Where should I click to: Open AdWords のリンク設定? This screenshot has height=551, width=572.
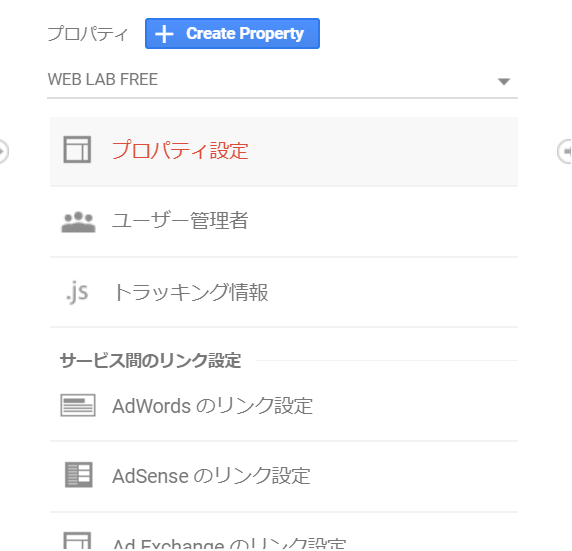[284, 406]
